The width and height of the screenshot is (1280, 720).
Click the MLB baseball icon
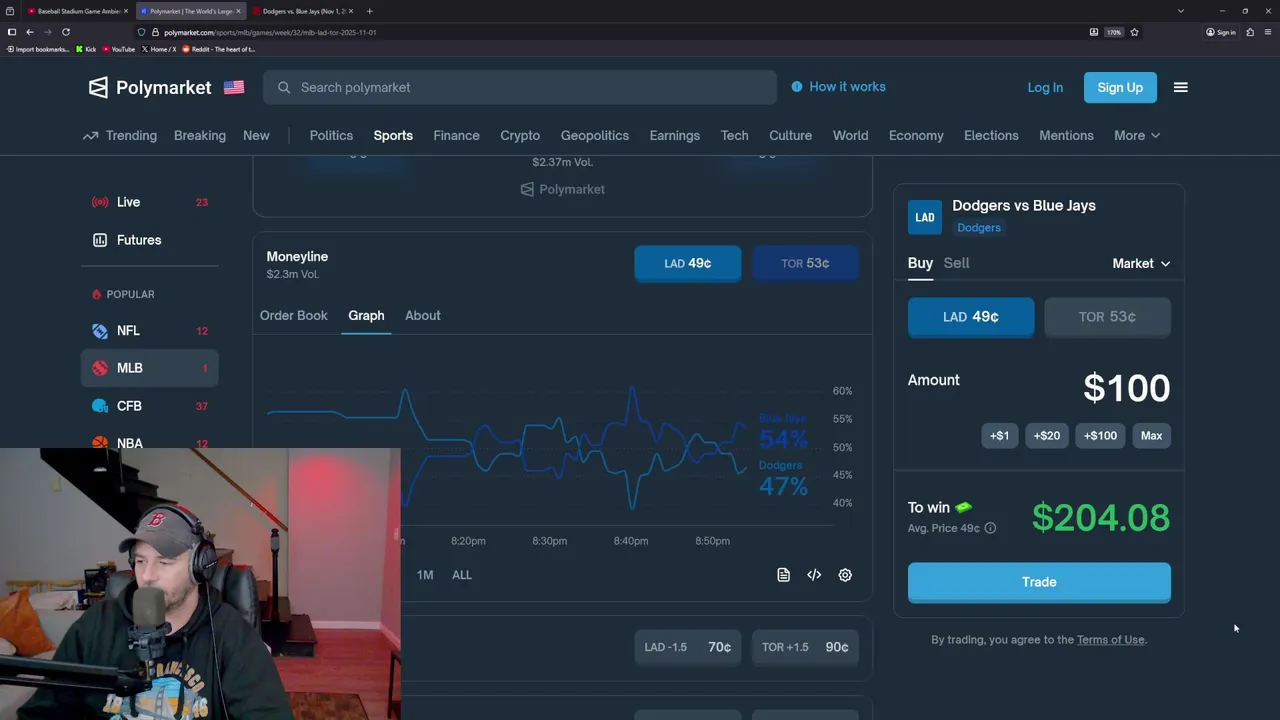click(100, 368)
